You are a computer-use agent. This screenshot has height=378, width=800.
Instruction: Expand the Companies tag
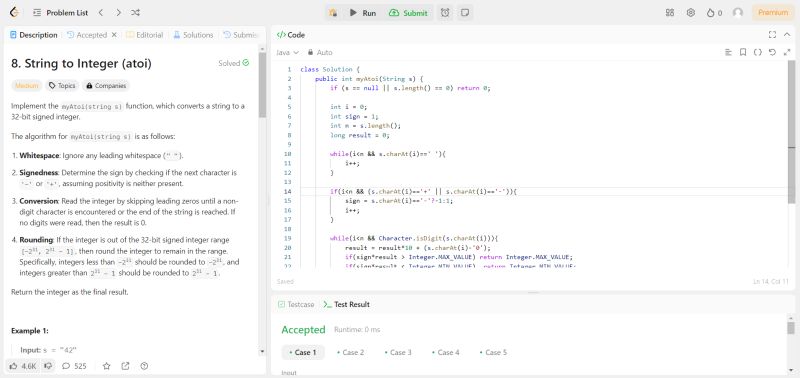point(106,86)
